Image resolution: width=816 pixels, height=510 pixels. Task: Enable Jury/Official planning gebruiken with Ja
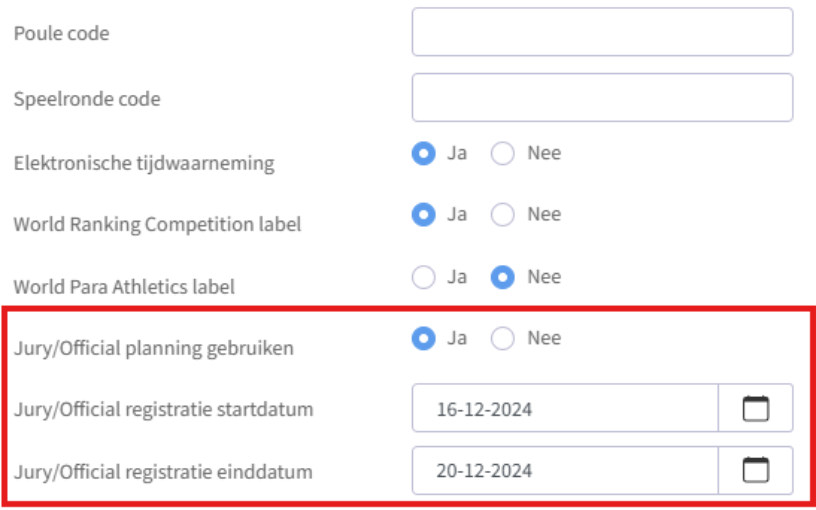pos(424,339)
